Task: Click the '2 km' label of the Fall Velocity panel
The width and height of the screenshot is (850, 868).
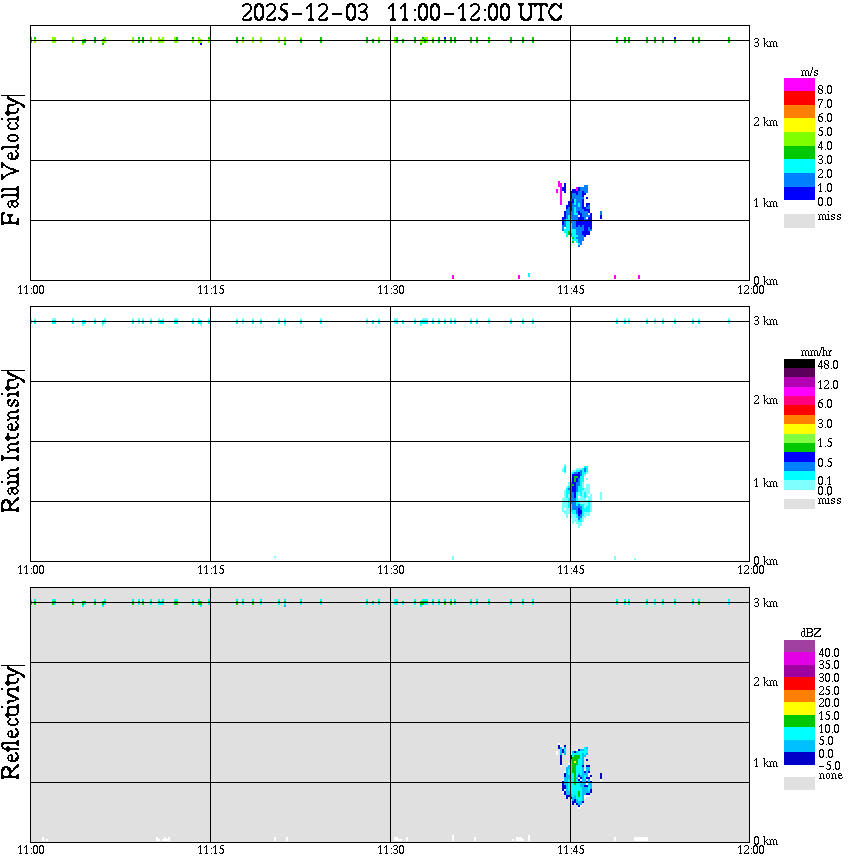Action: point(766,122)
